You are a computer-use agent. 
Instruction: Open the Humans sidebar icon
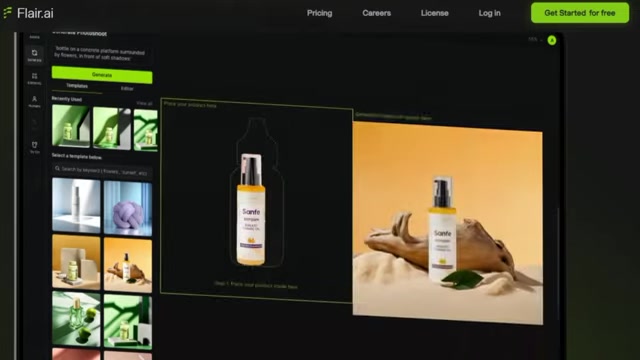(34, 101)
